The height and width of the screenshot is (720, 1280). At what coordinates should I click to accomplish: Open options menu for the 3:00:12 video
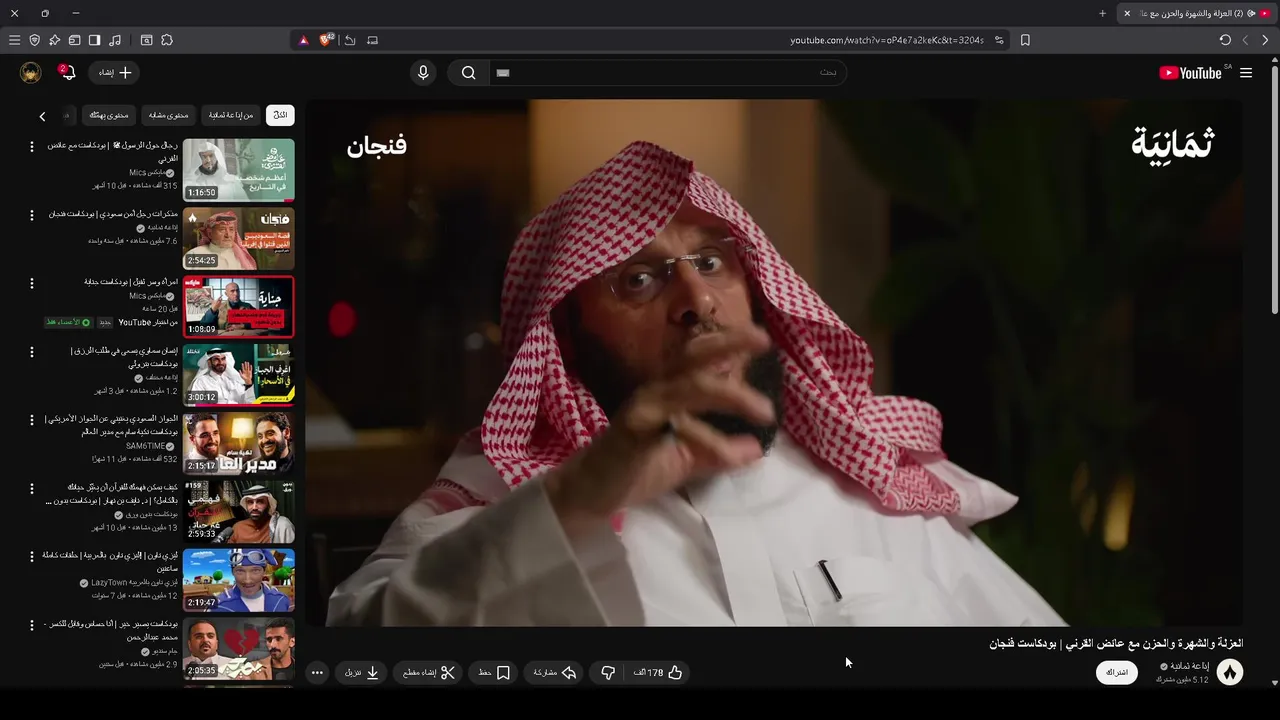tap(31, 351)
